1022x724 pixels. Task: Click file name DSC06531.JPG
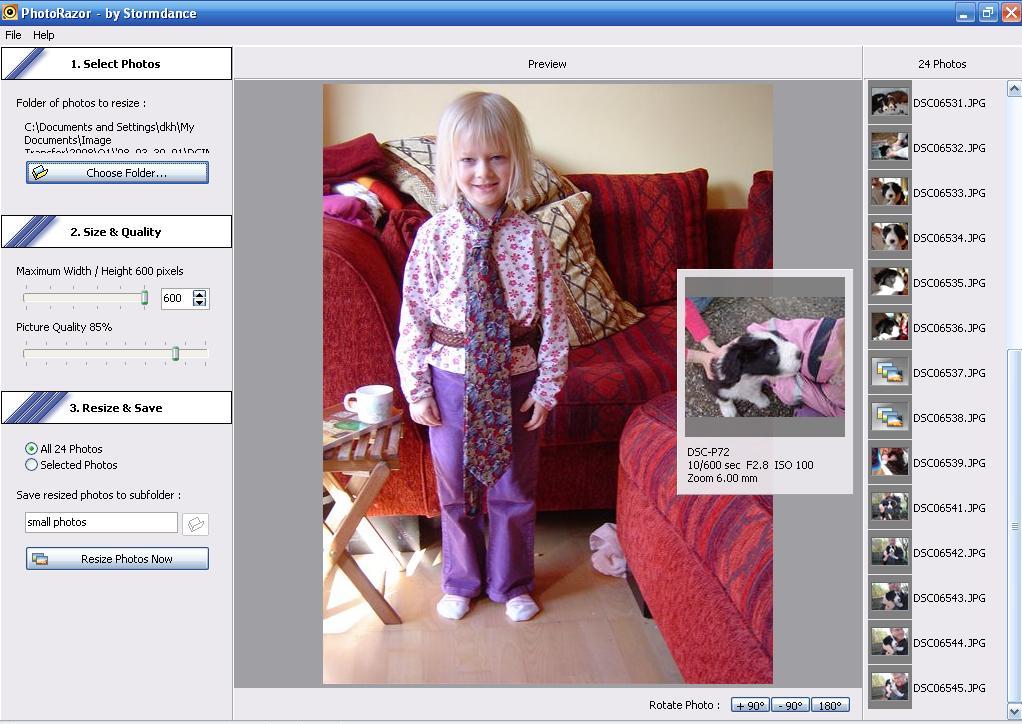[949, 103]
